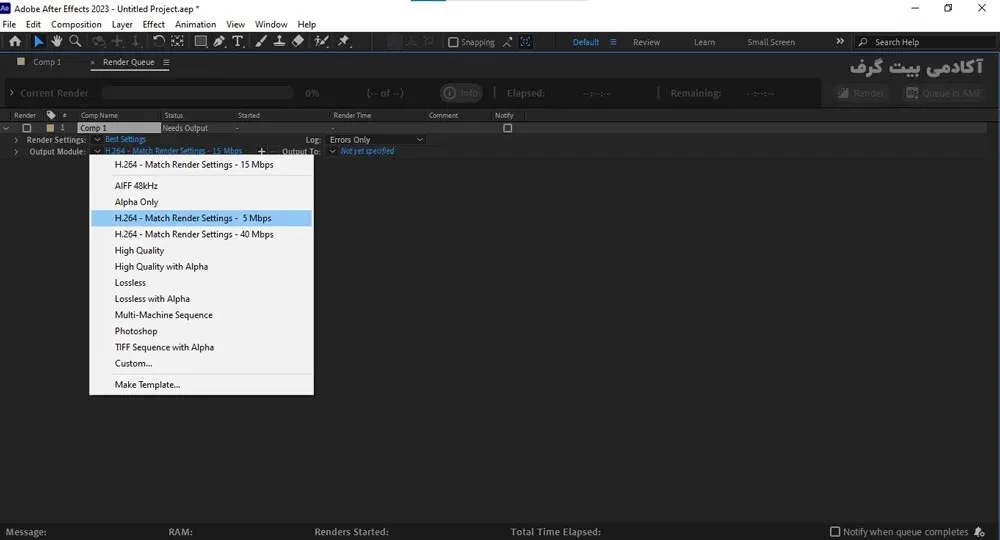Switch to the Review workspace

pyautogui.click(x=646, y=42)
